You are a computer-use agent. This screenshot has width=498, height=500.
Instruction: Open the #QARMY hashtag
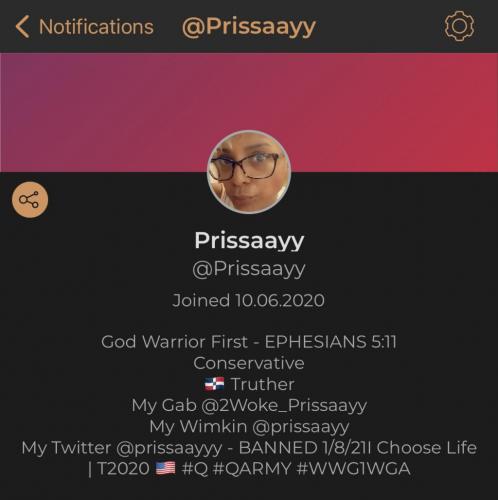pyautogui.click(x=252, y=468)
